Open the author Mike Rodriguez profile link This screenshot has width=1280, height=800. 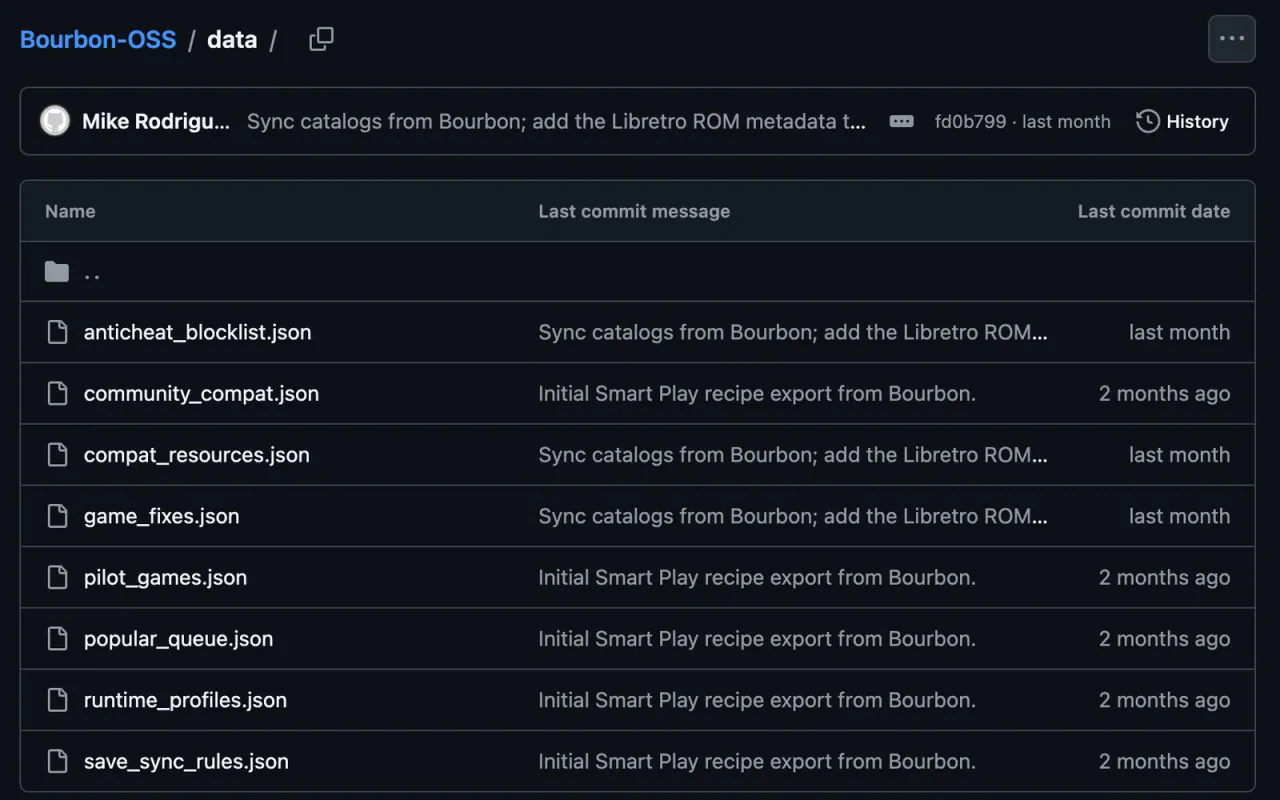(x=156, y=122)
